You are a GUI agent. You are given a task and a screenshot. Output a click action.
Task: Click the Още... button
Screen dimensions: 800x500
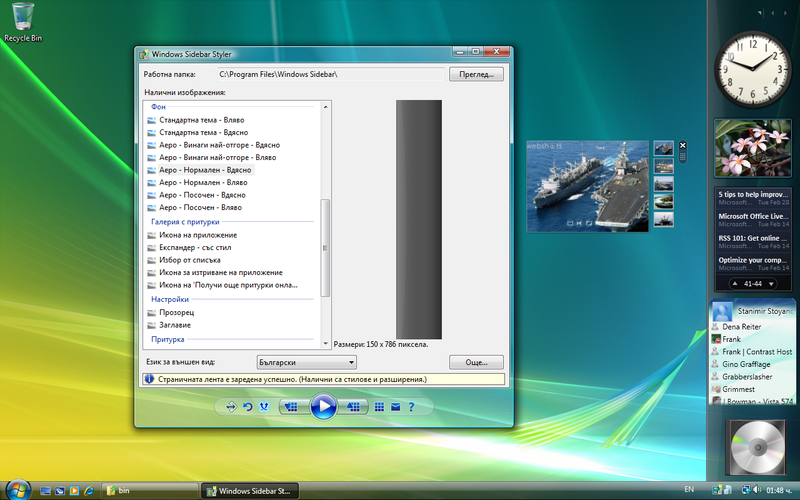[x=476, y=362]
